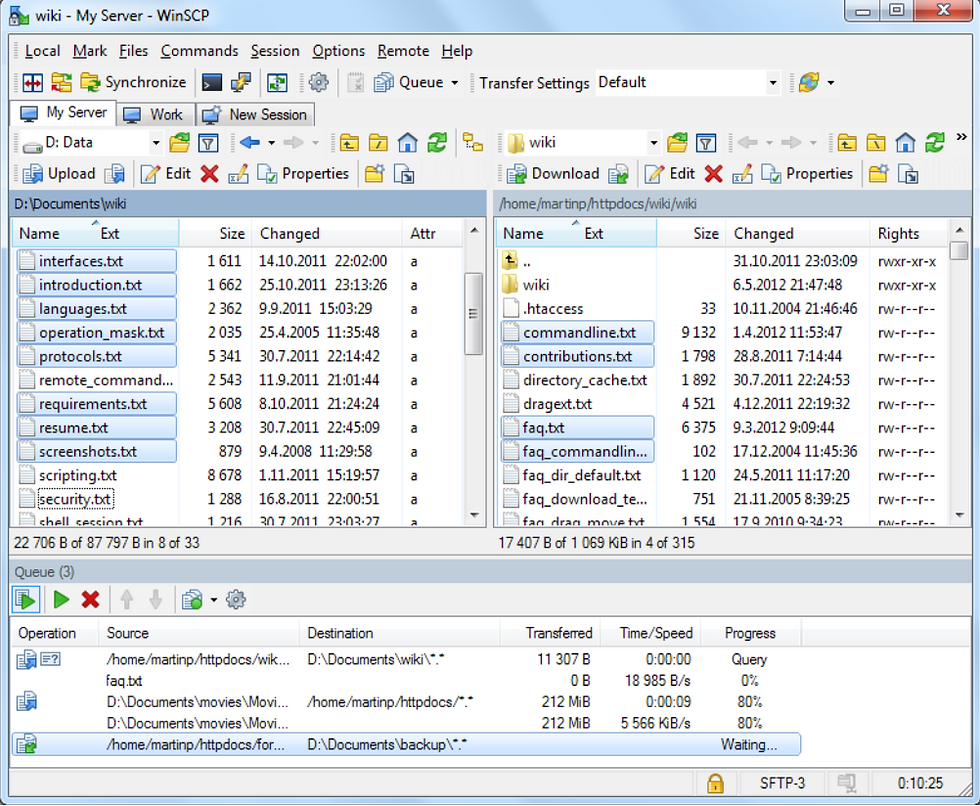This screenshot has height=806, width=980.
Task: Refresh the local panel
Action: 437,143
